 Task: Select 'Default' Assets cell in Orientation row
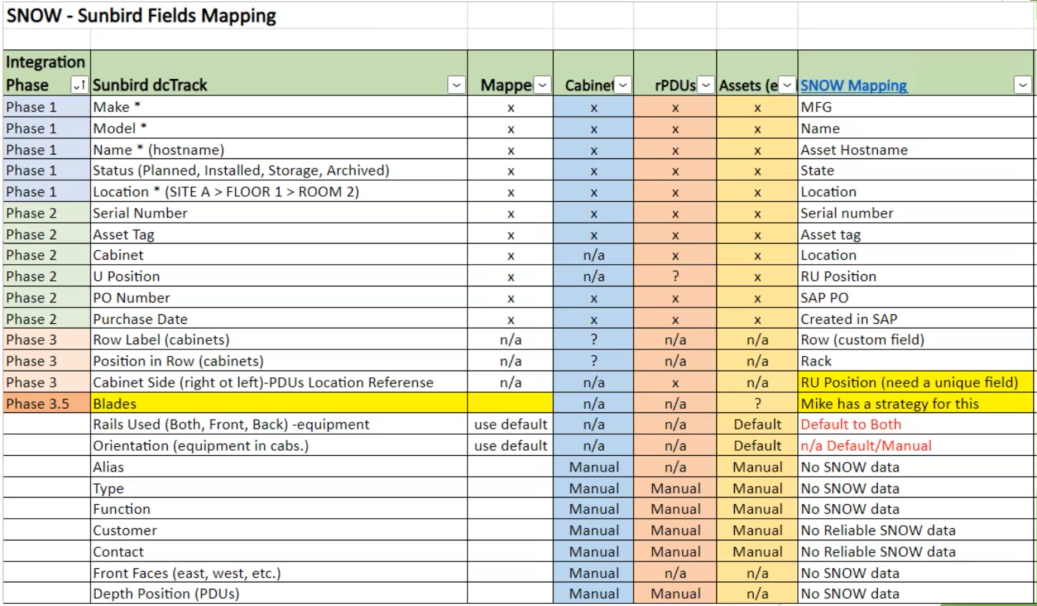tap(757, 445)
